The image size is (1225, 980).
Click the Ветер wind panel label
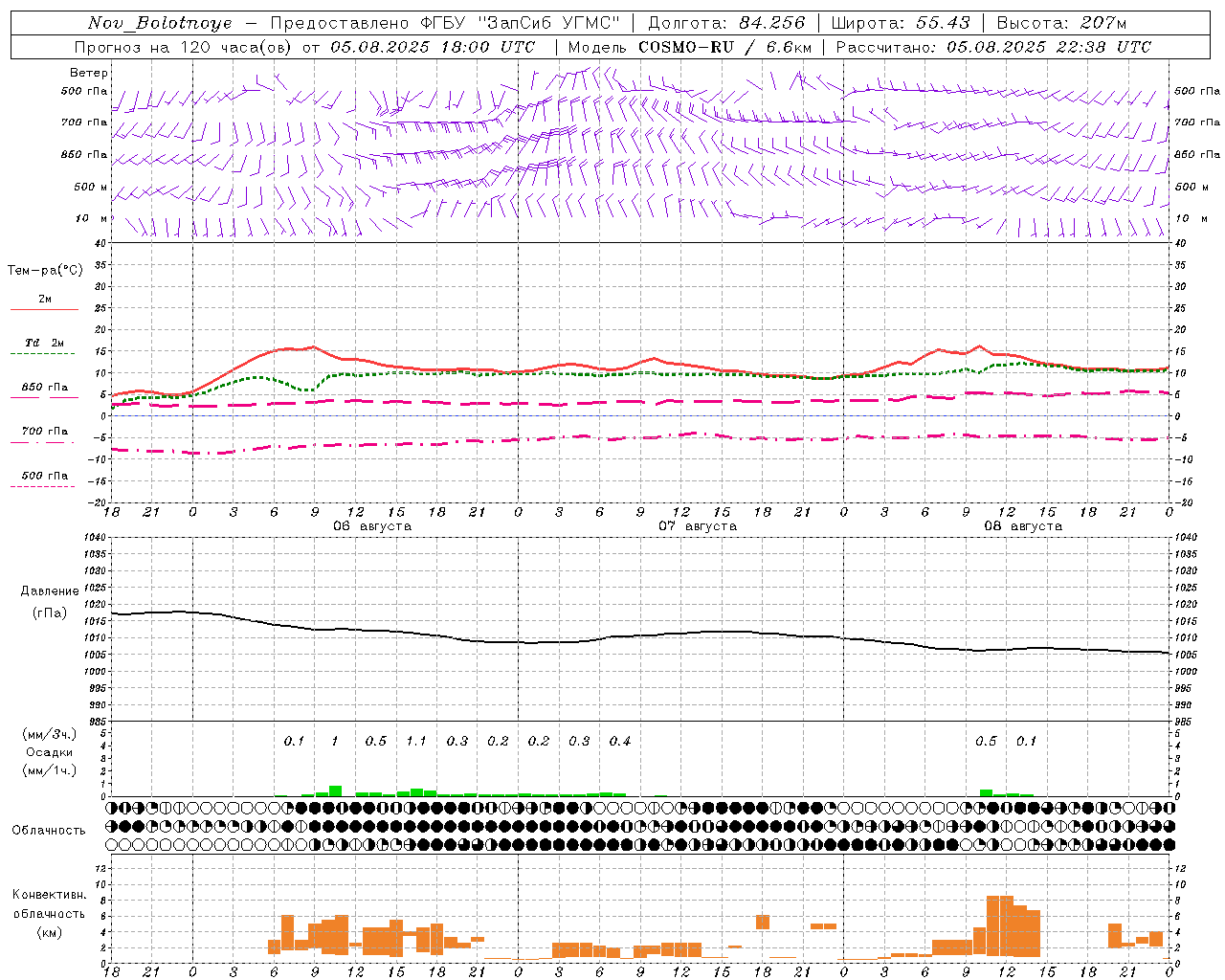pos(89,73)
